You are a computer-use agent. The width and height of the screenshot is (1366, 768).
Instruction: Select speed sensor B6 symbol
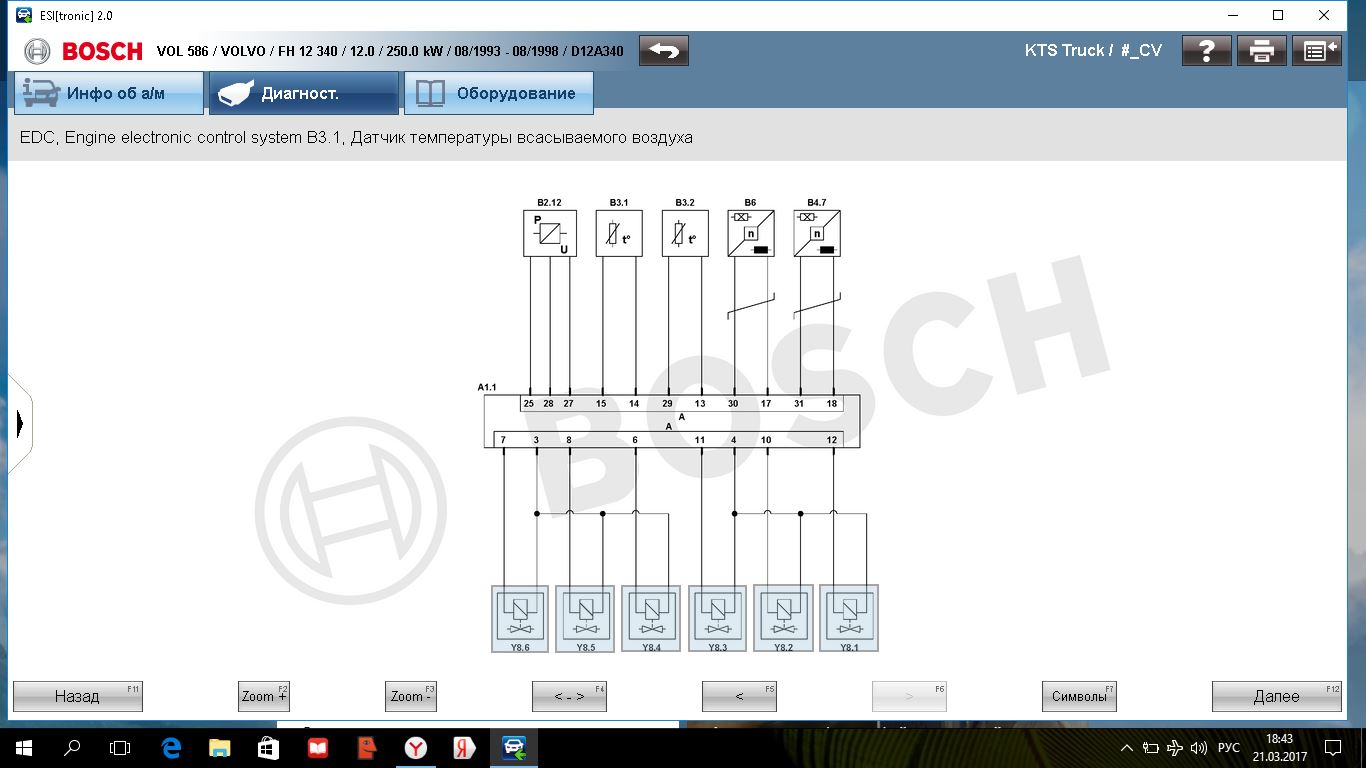click(x=751, y=233)
